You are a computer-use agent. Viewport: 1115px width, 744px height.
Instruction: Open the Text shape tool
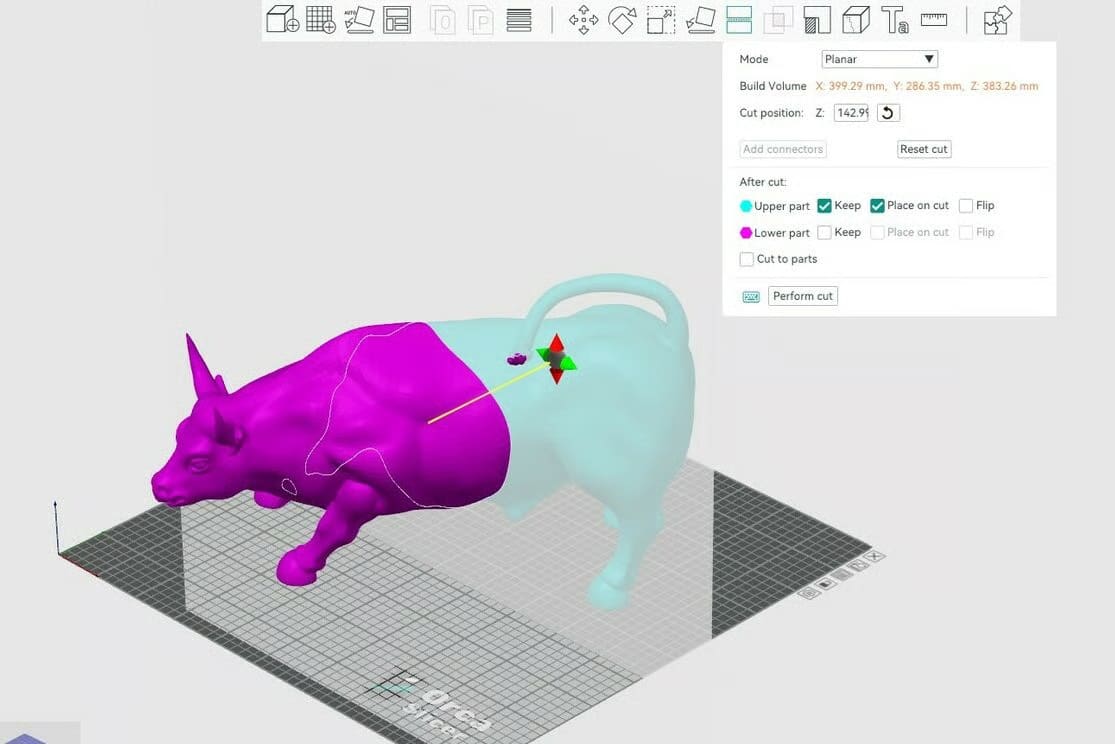(894, 20)
